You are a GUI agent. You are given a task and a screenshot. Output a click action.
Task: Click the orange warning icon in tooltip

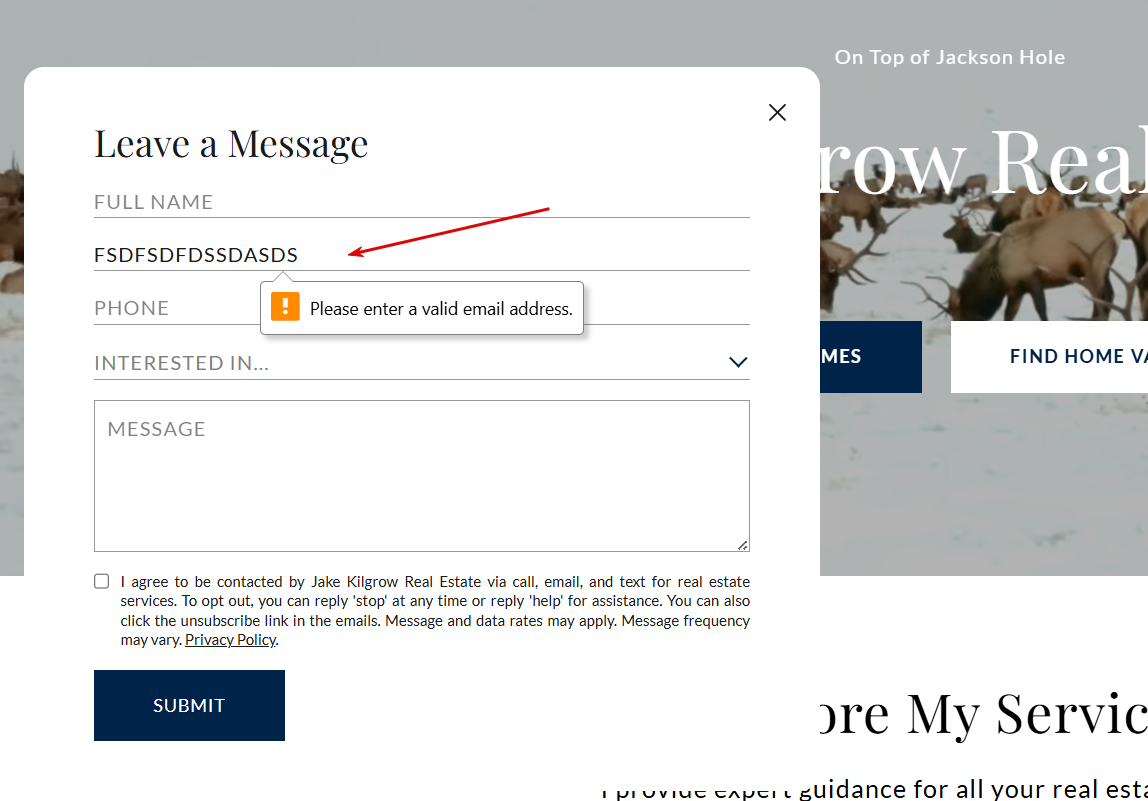click(286, 307)
